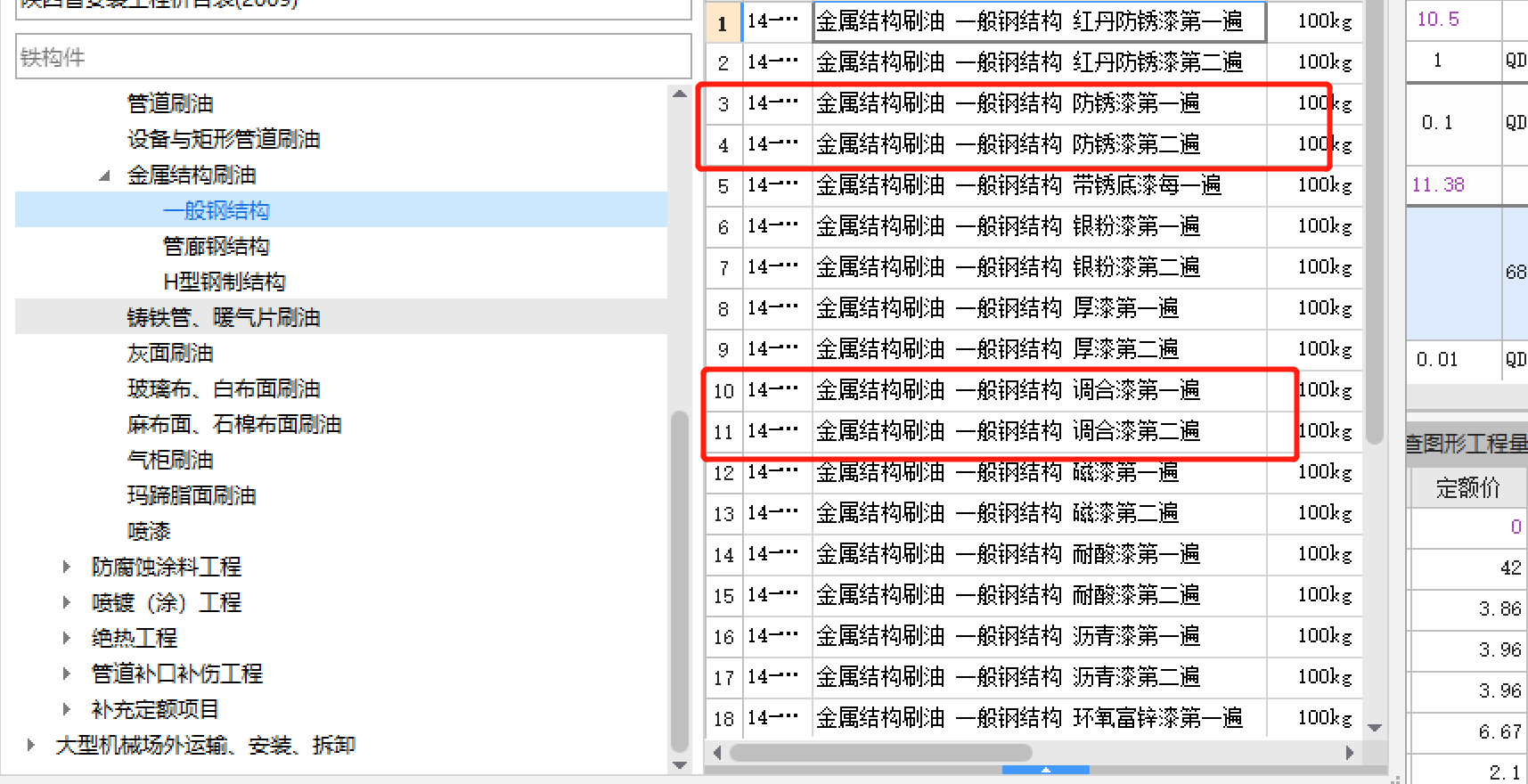This screenshot has height=784, width=1528.
Task: Click row number 18 header cell
Action: [x=723, y=718]
